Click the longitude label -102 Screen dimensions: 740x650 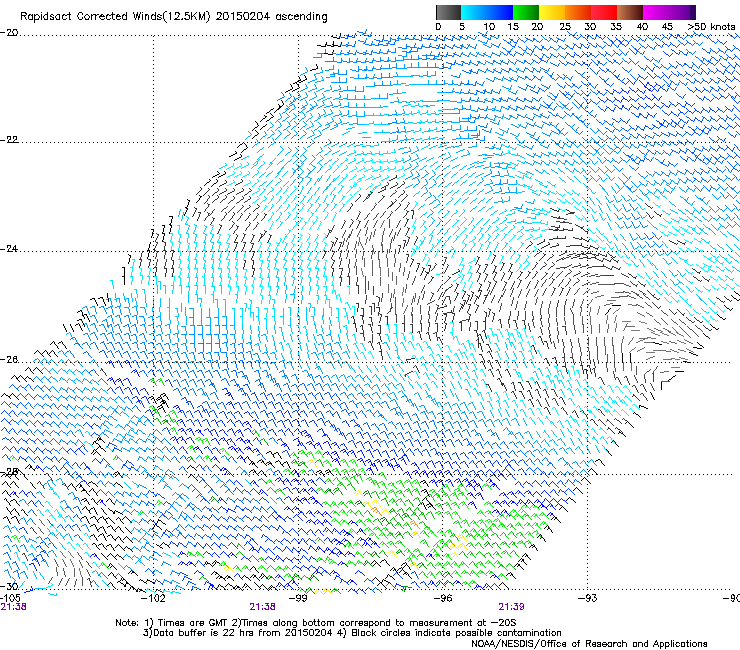154,598
